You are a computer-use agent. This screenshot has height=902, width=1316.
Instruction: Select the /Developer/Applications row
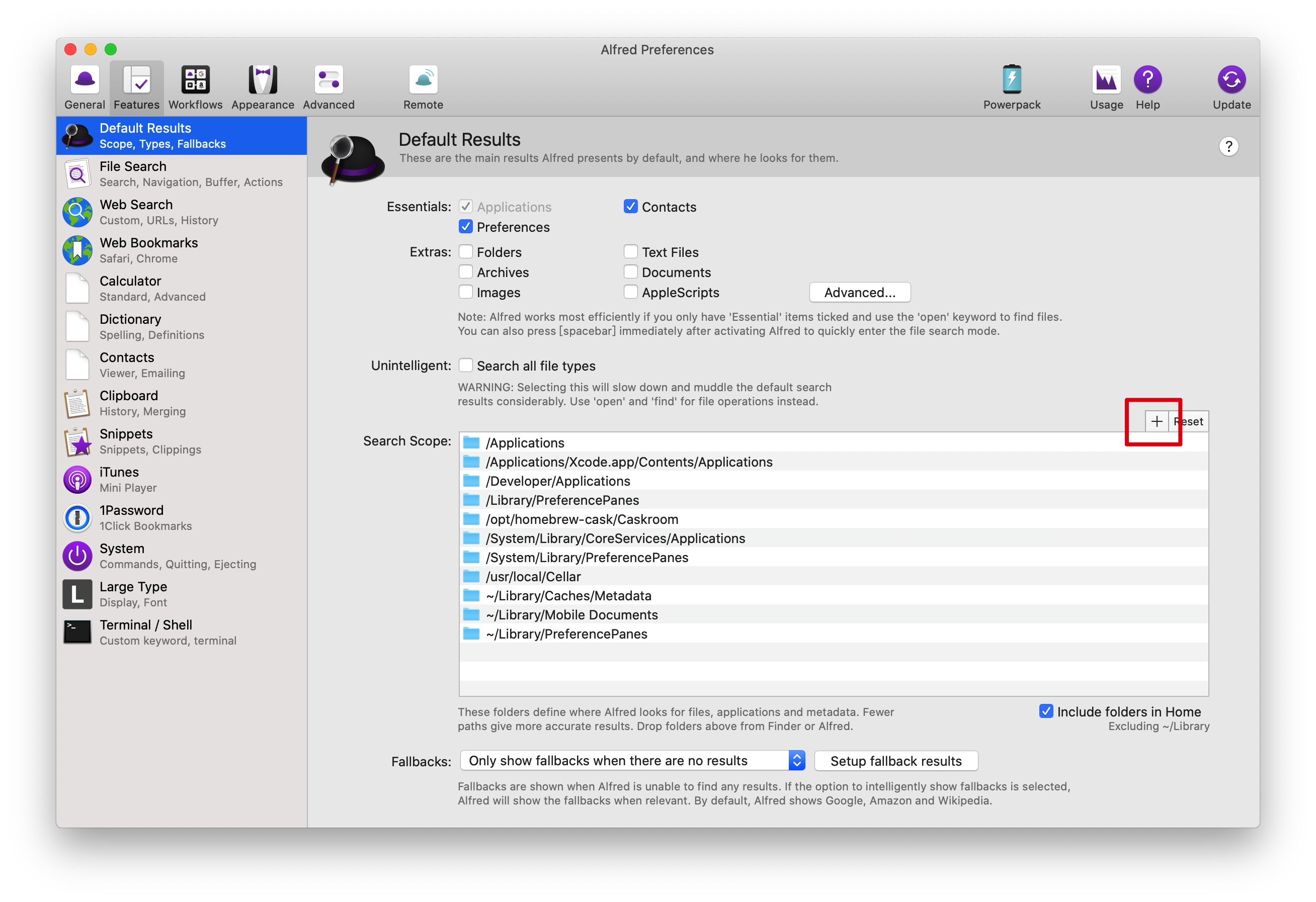coord(834,481)
